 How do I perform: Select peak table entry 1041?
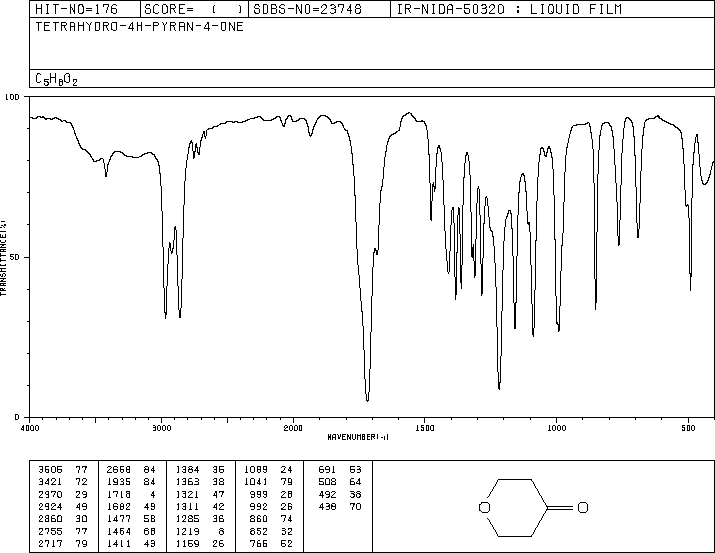coord(268,482)
